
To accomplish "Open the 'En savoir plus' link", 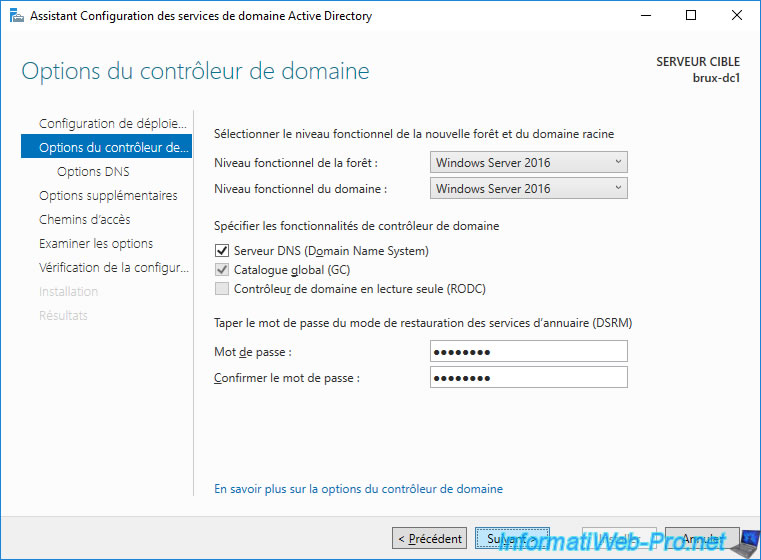I will (x=358, y=489).
